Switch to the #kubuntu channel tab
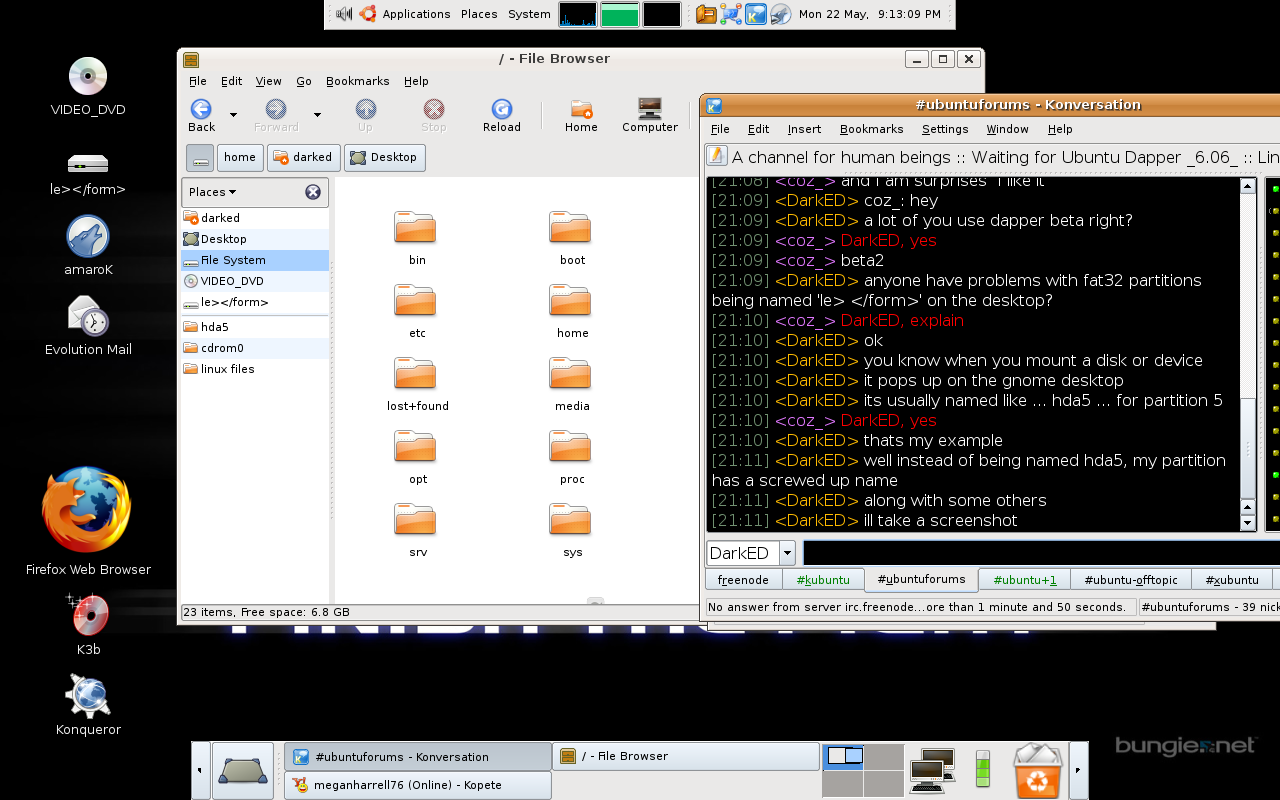 click(x=823, y=580)
